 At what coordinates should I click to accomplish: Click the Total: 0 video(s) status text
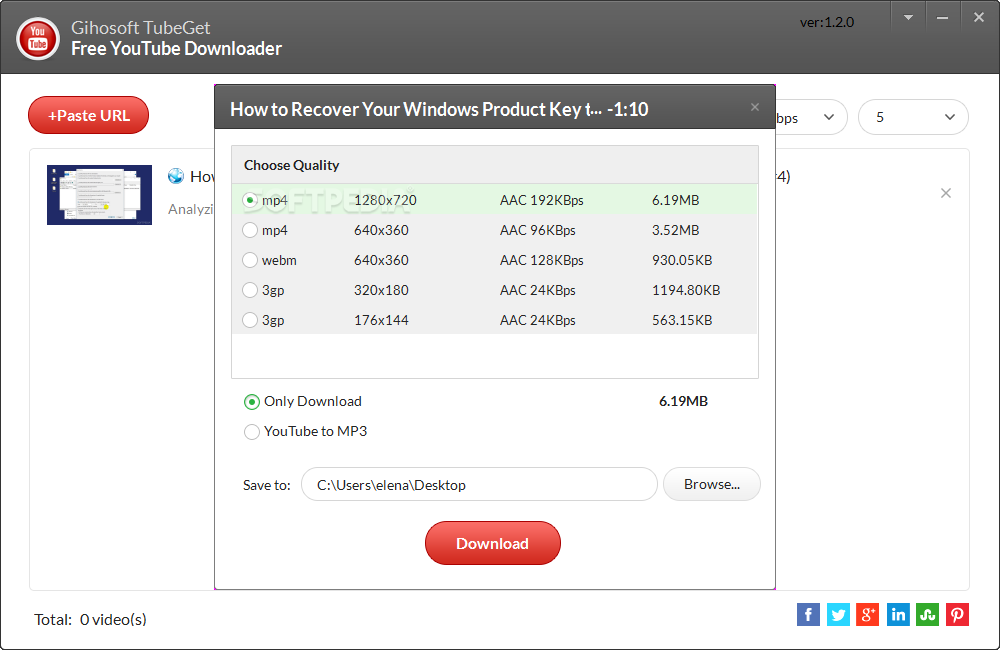[91, 619]
